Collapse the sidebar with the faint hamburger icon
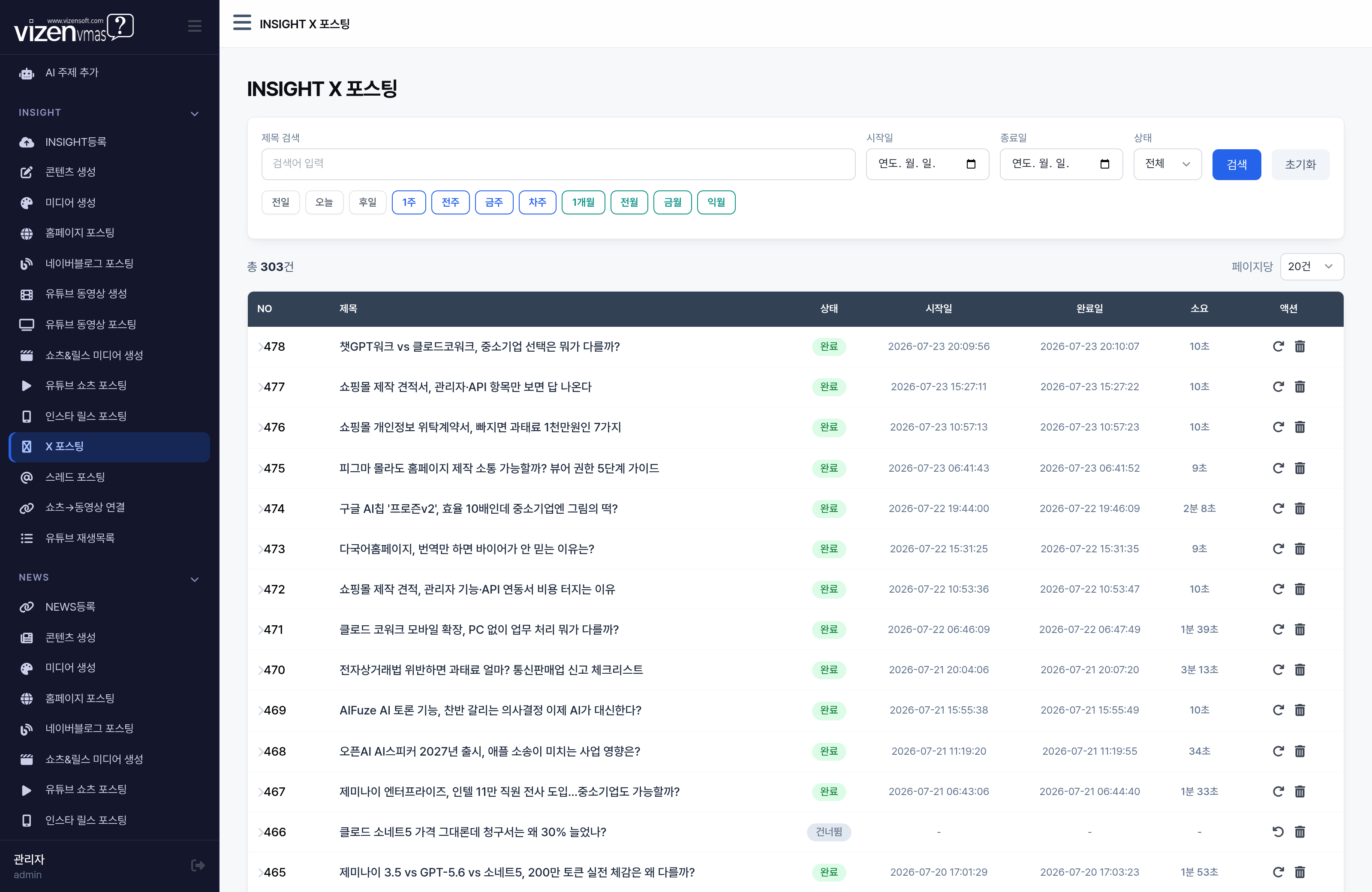 194,26
